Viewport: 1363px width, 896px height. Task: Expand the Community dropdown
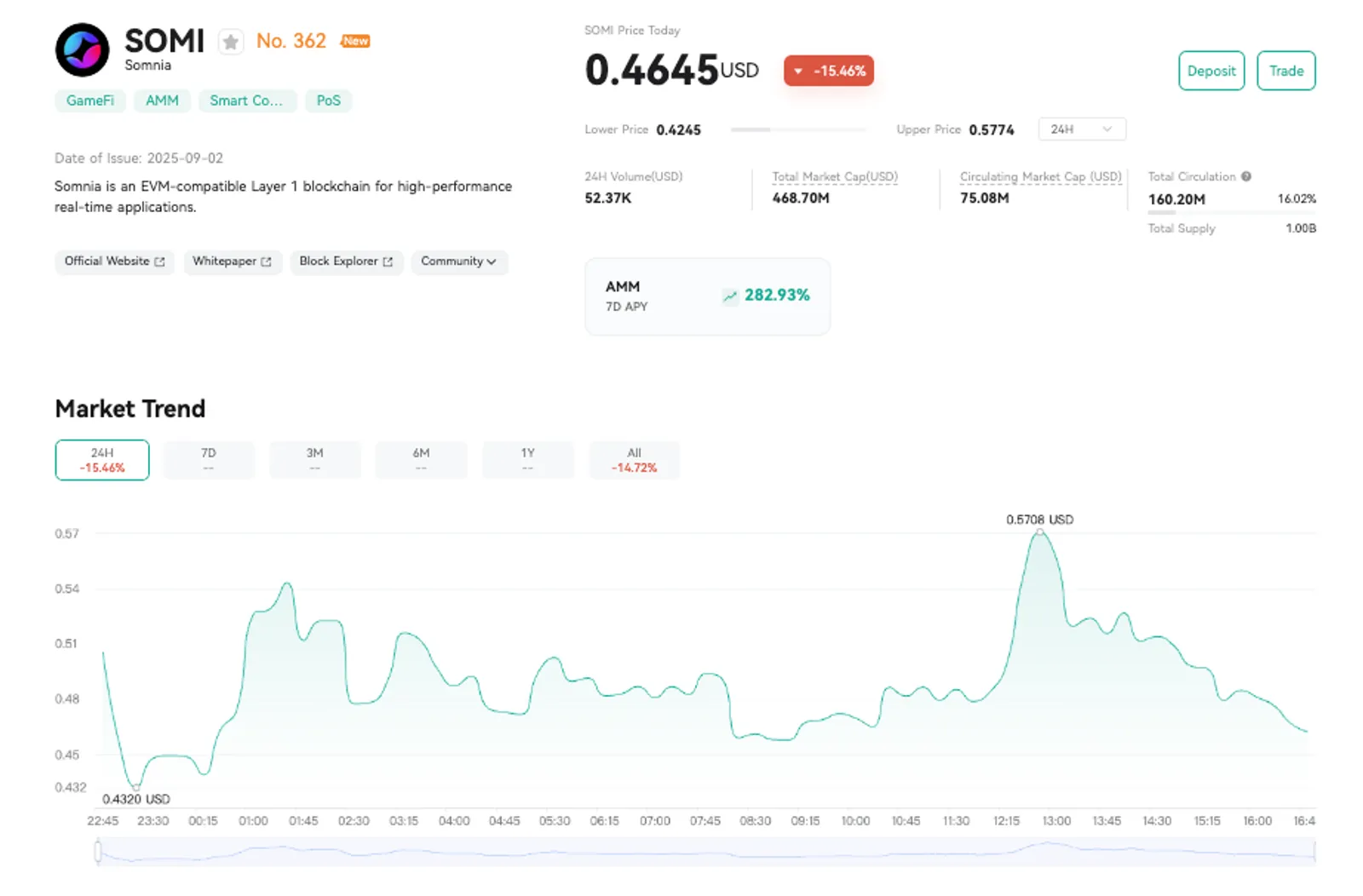458,261
